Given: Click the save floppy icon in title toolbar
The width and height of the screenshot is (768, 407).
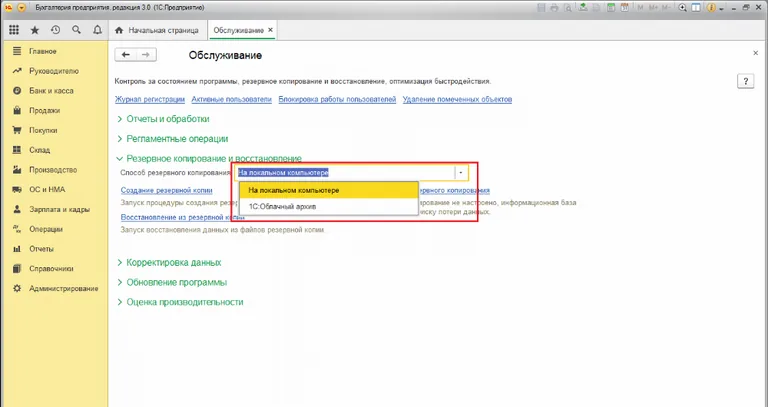Looking at the screenshot, I should click(x=541, y=8).
